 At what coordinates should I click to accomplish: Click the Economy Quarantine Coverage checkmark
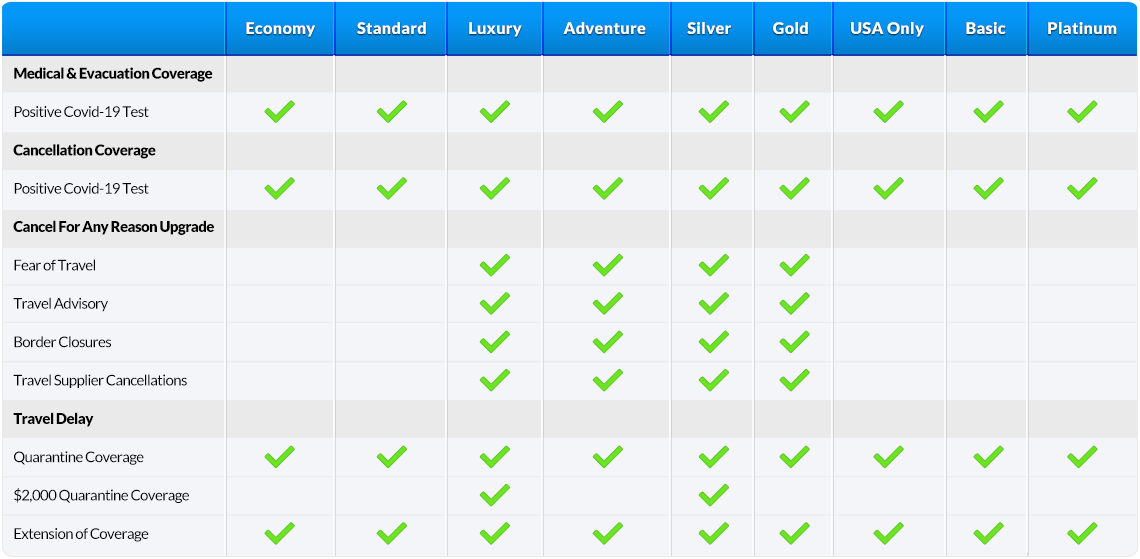point(279,457)
